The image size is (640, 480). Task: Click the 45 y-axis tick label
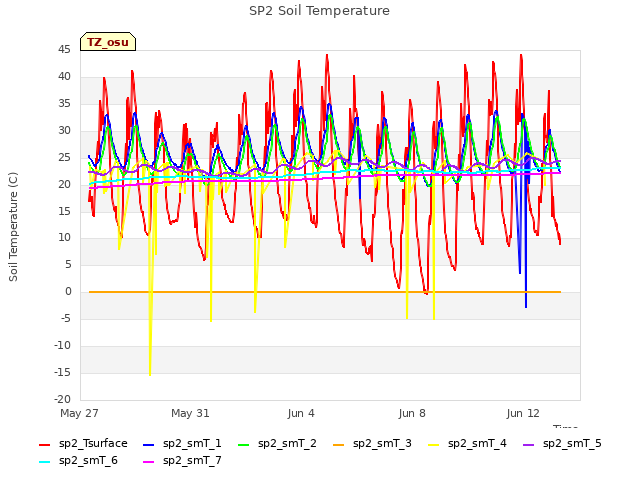(64, 50)
